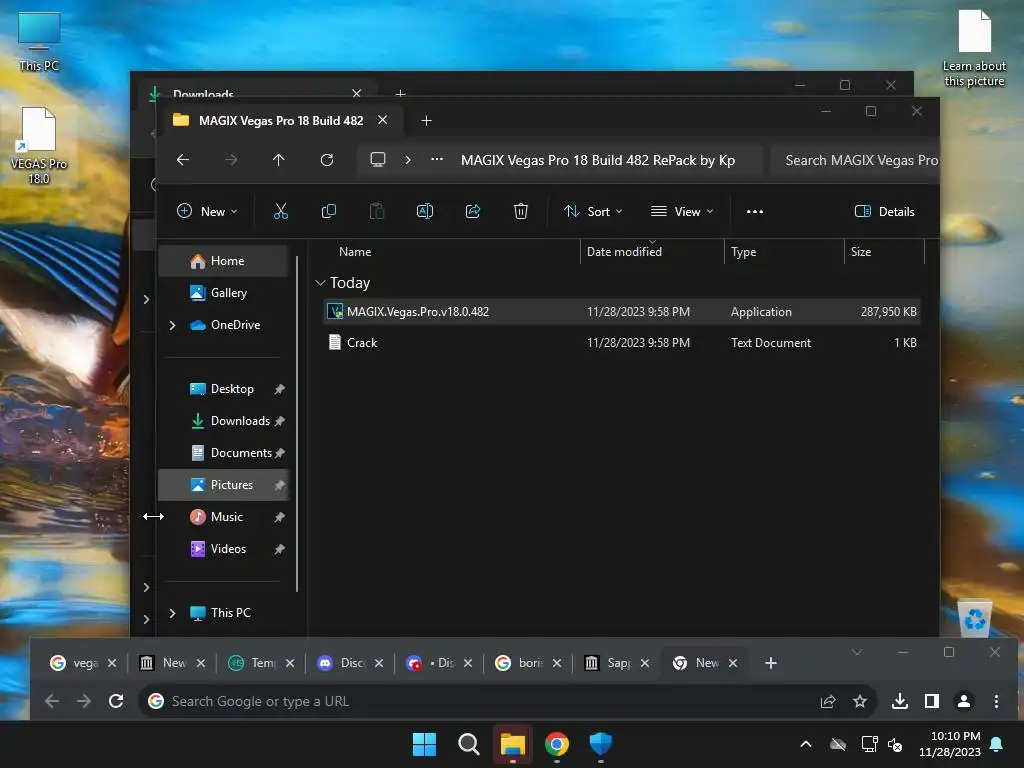1024x768 pixels.
Task: Go up one folder level in Explorer
Action: (x=279, y=160)
